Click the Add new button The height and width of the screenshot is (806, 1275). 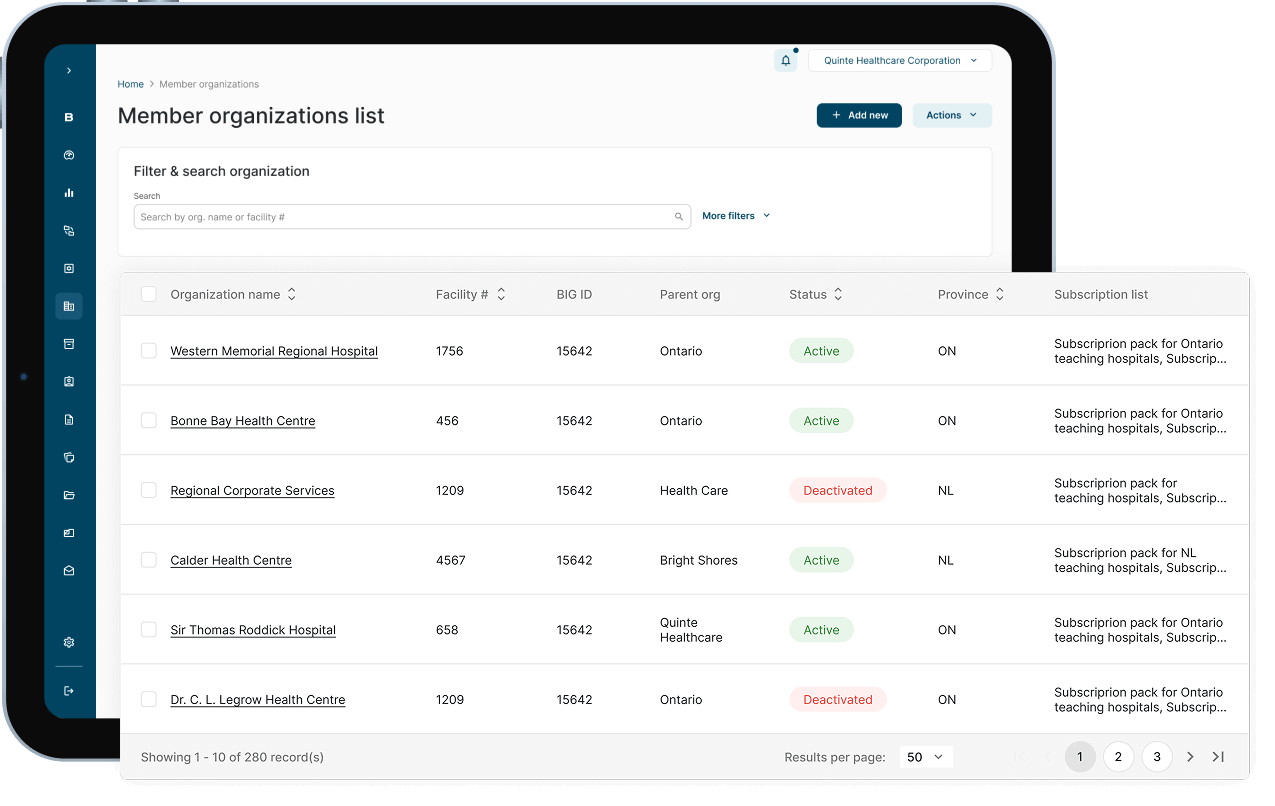(859, 116)
